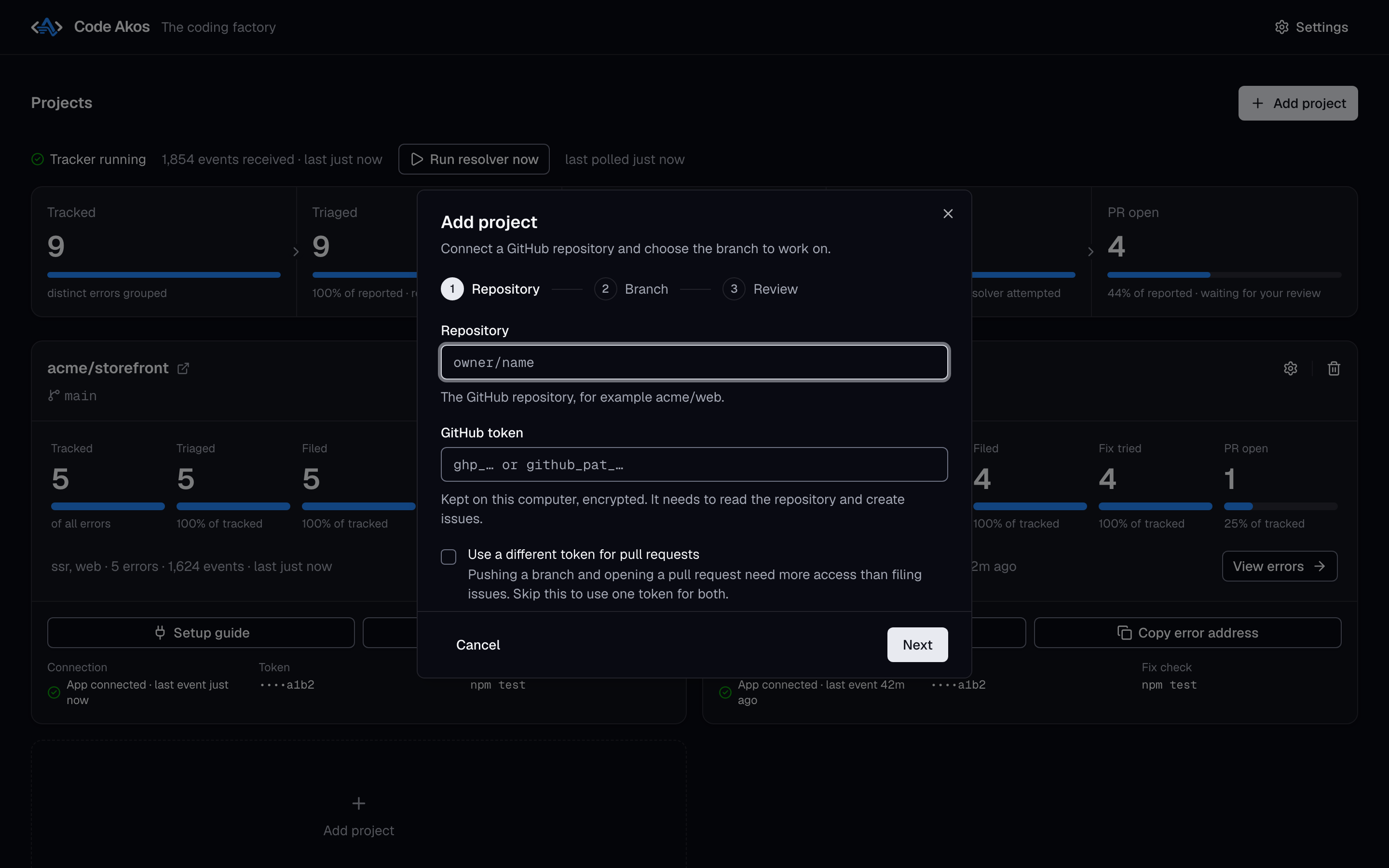Click Next in the dialog
Image resolution: width=1389 pixels, height=868 pixels.
coord(917,645)
